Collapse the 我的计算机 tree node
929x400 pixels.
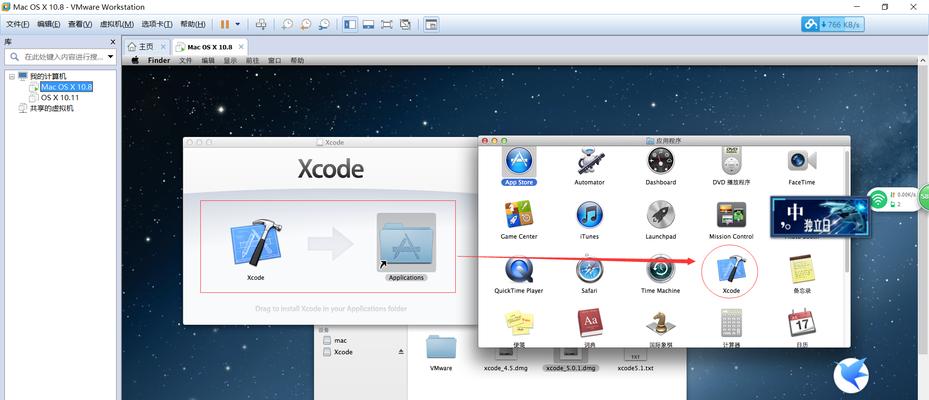click(11, 76)
